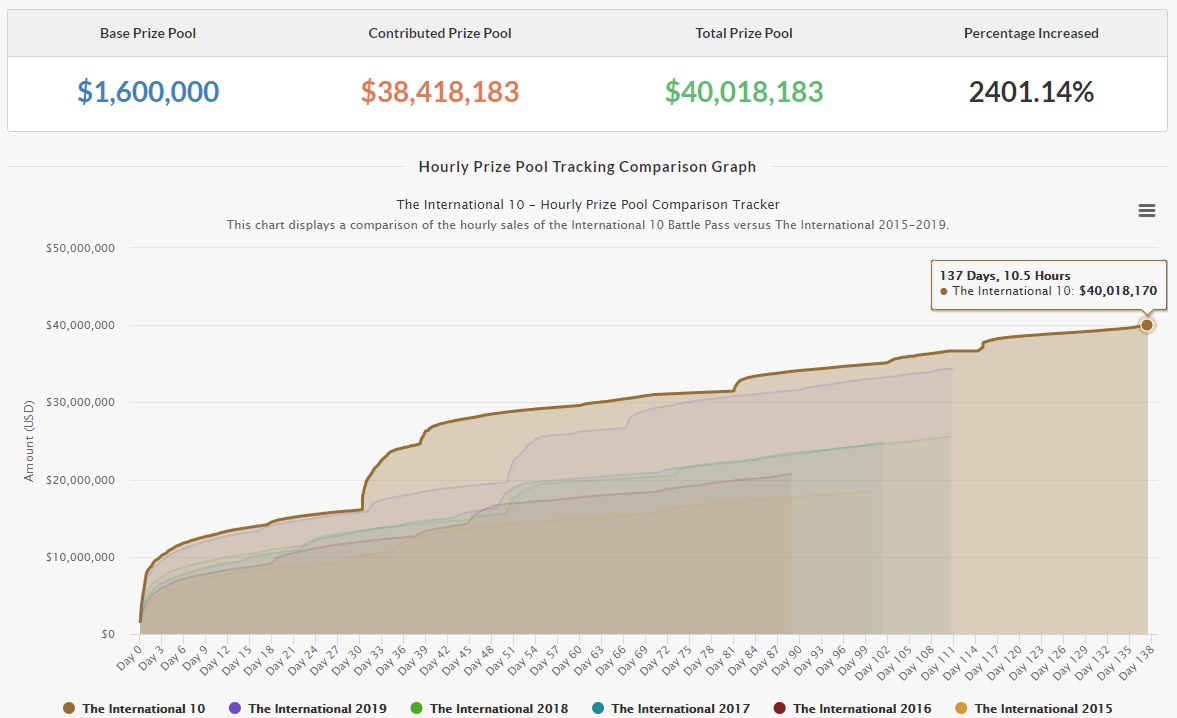Click the $50,000,000 y-axis label
The width and height of the screenshot is (1177, 718).
click(x=80, y=248)
